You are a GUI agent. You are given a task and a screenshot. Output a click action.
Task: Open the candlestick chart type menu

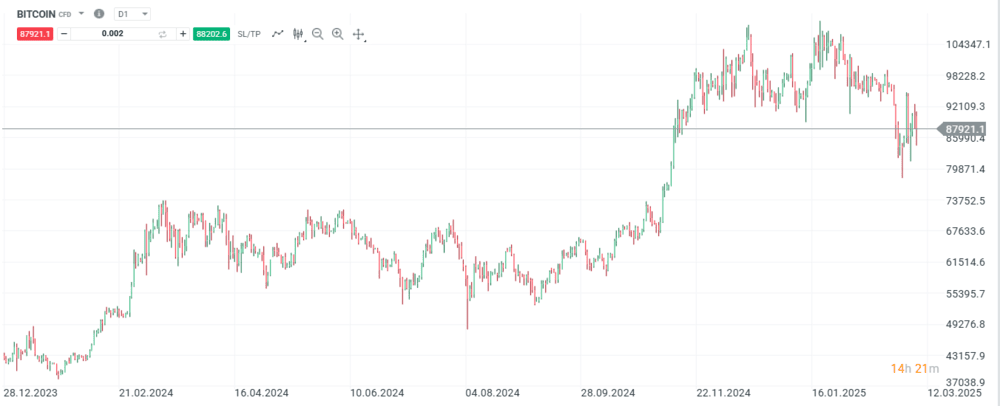[x=298, y=34]
